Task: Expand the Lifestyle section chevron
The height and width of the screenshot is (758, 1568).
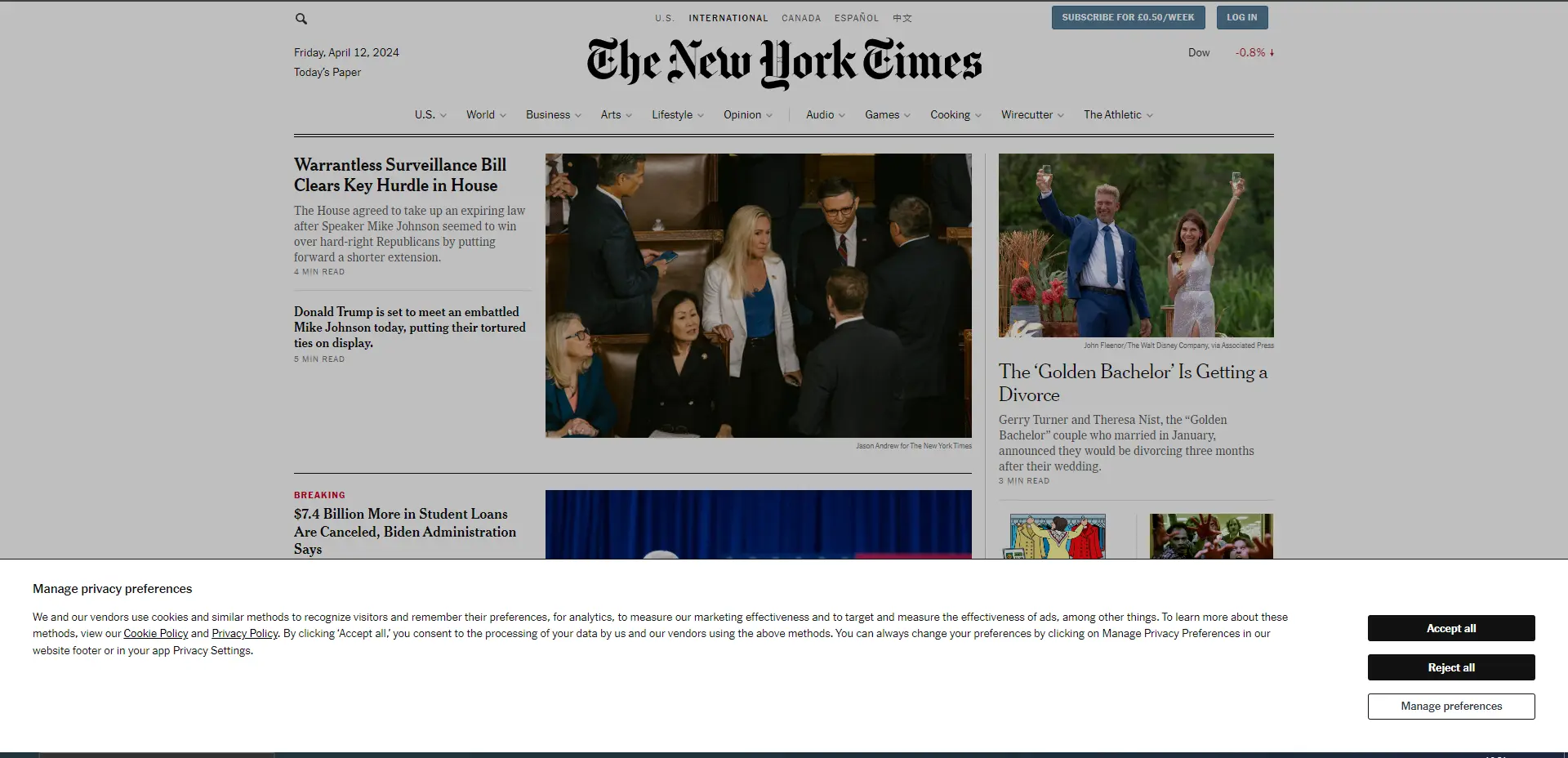Action: point(701,115)
